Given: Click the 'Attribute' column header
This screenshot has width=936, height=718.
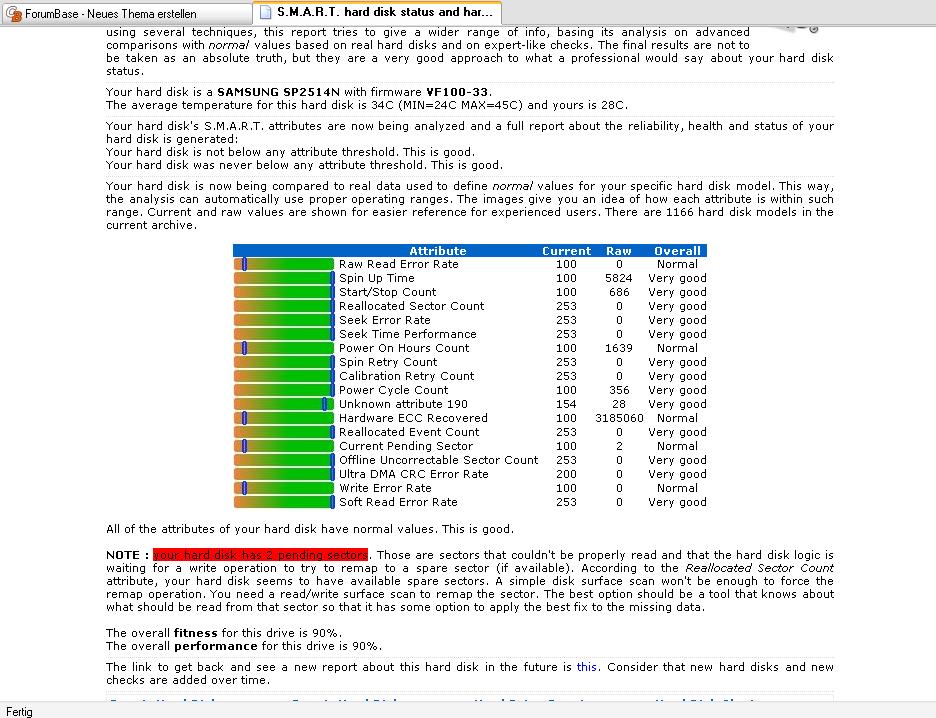Looking at the screenshot, I should pyautogui.click(x=438, y=251).
